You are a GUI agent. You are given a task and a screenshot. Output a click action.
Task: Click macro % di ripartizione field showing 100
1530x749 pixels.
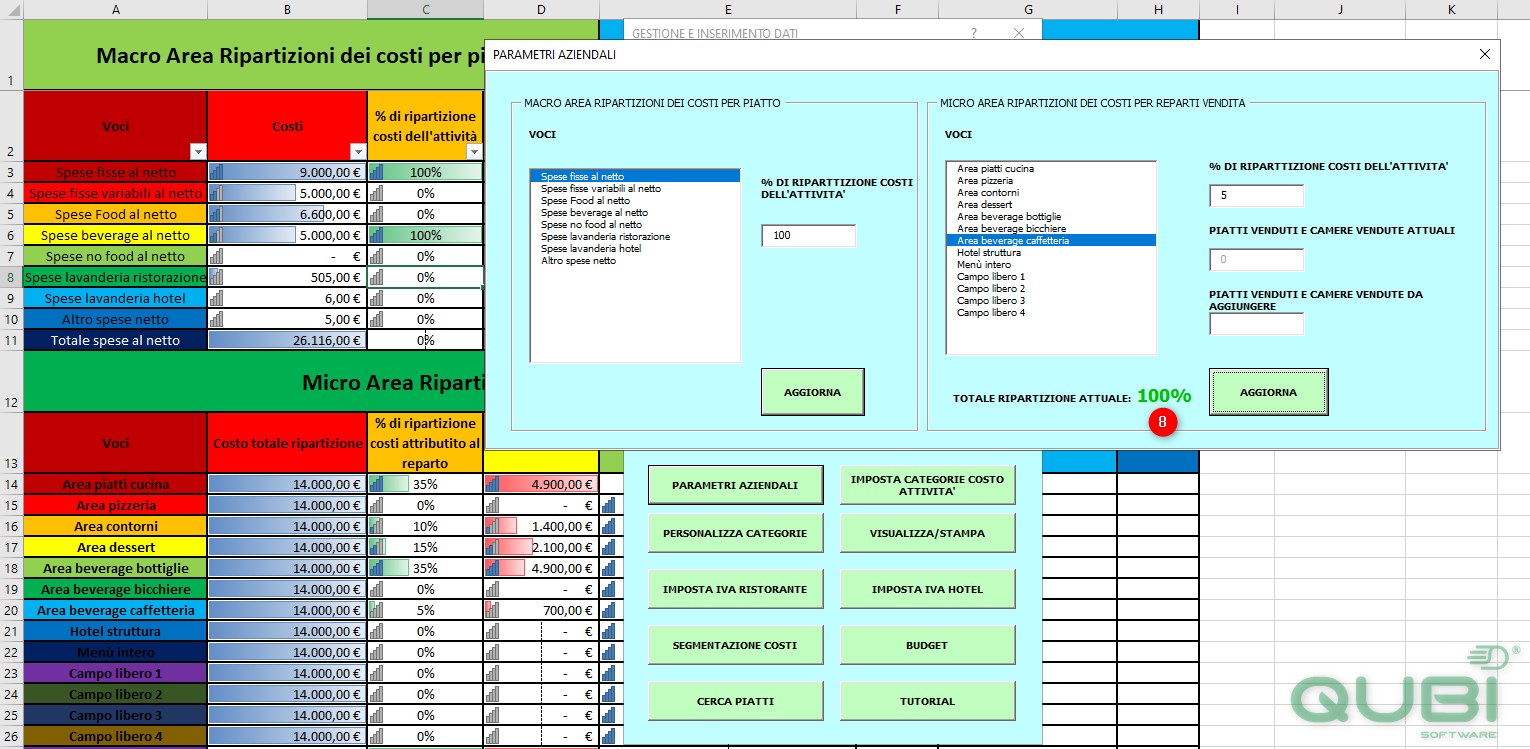808,236
